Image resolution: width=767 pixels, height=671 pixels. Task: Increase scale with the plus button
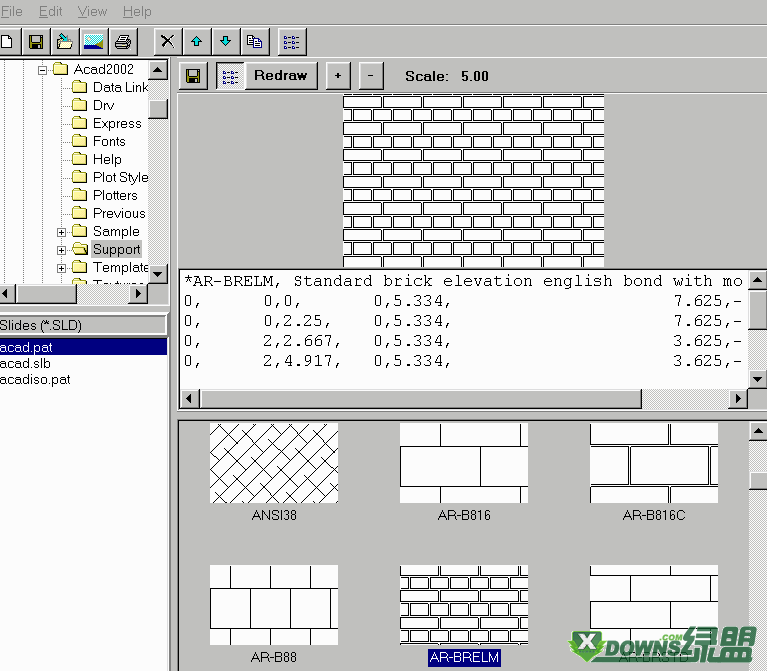338,76
